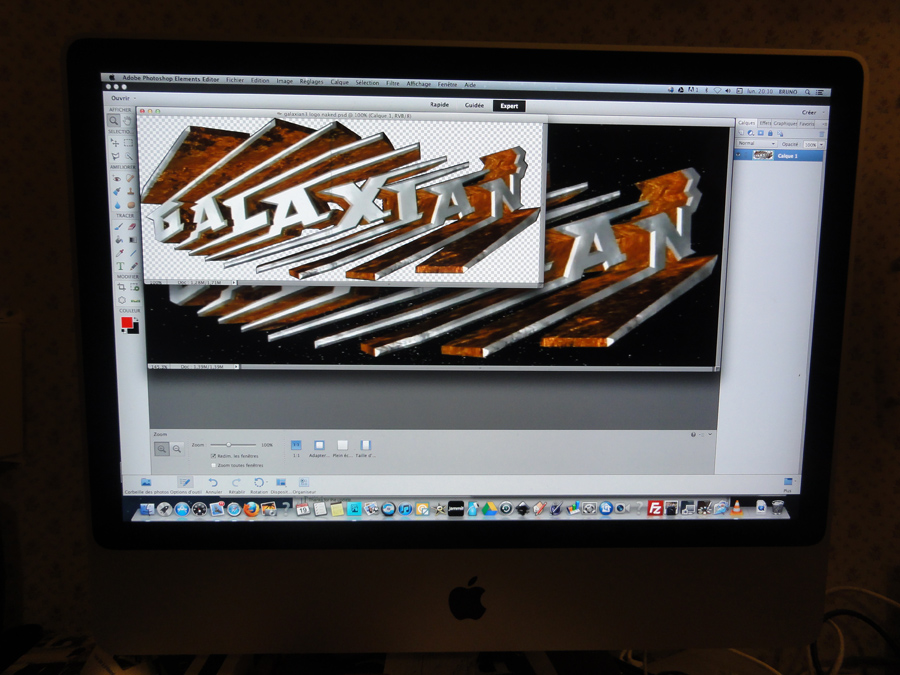Click the delete layer trash icon
The image size is (900, 675).
tap(821, 134)
